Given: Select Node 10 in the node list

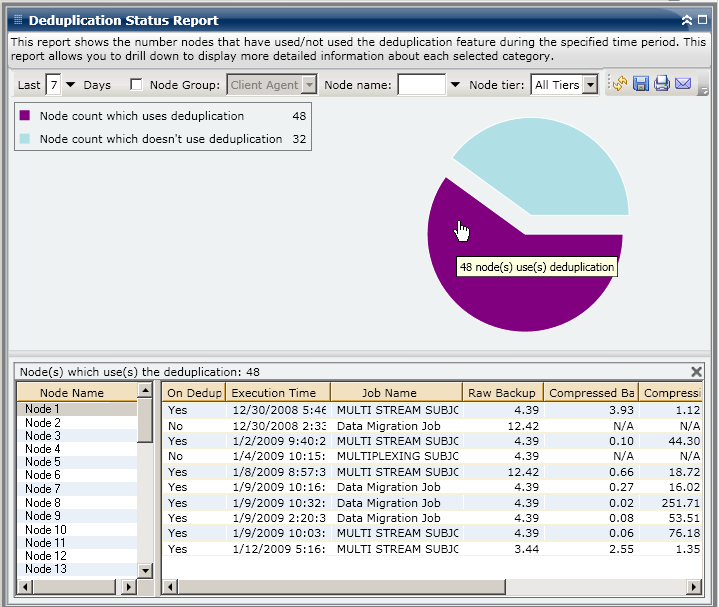Looking at the screenshot, I should 46,530.
